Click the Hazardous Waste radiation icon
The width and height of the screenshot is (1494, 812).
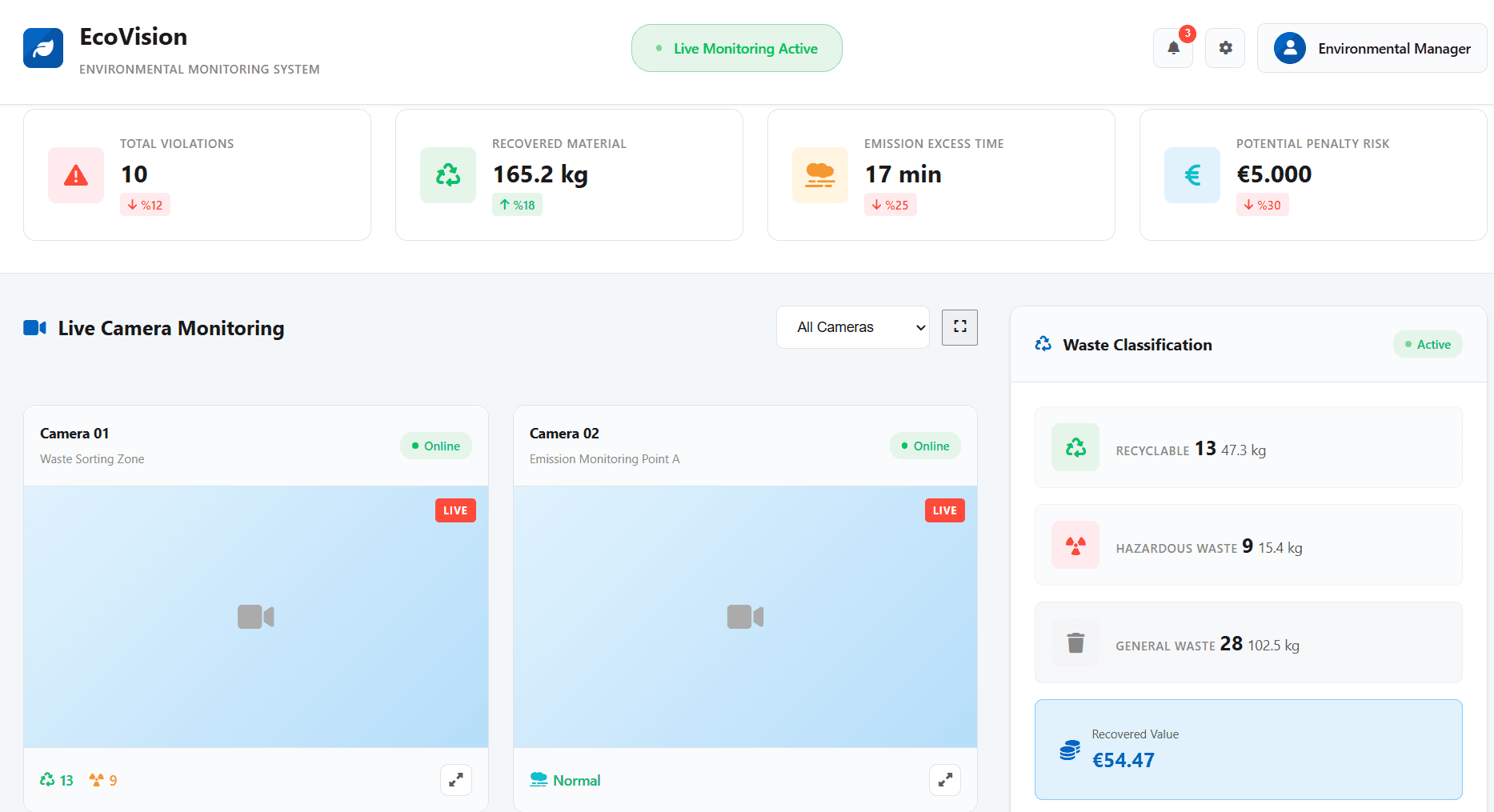pos(1075,546)
